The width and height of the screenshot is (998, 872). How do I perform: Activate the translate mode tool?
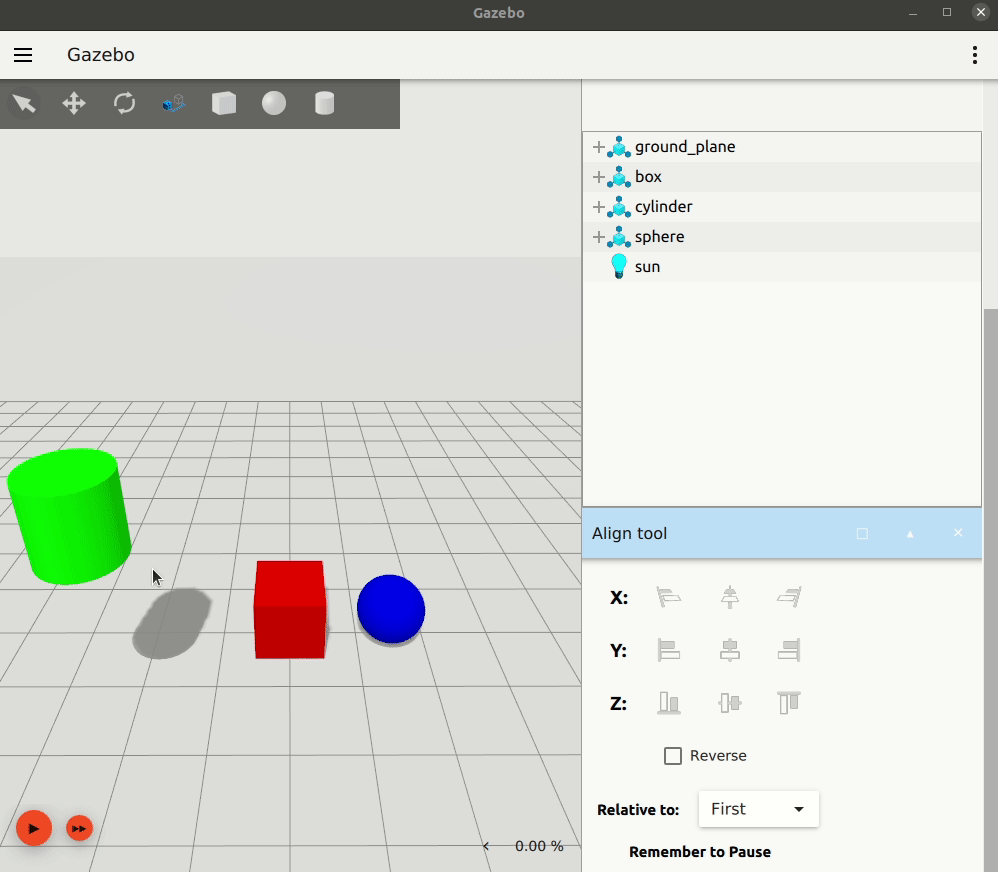74,103
